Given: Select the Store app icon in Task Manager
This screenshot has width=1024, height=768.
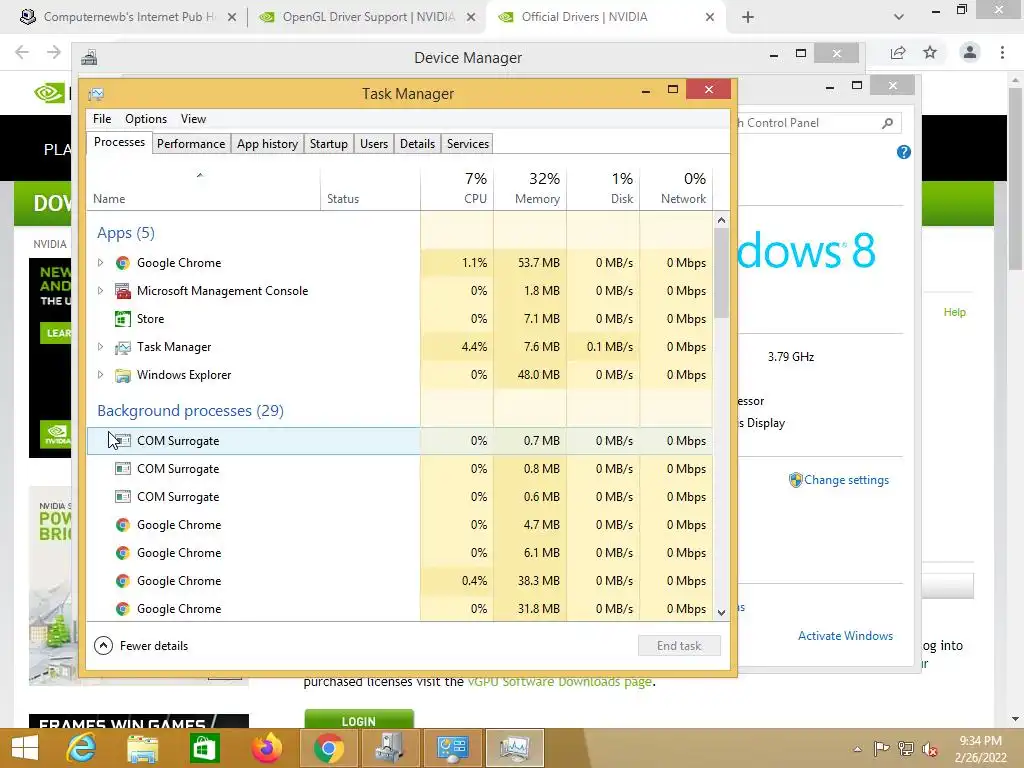Looking at the screenshot, I should pos(122,319).
